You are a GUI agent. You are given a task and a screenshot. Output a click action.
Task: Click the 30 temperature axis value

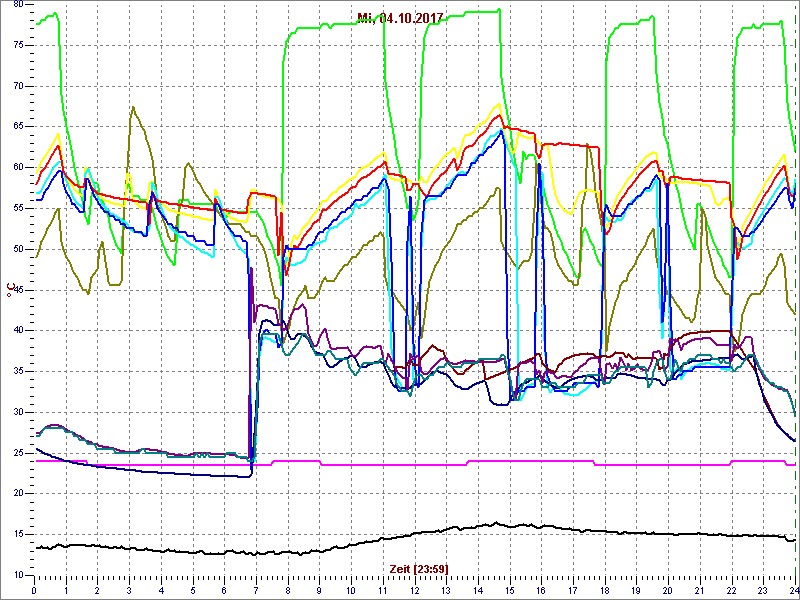point(18,412)
